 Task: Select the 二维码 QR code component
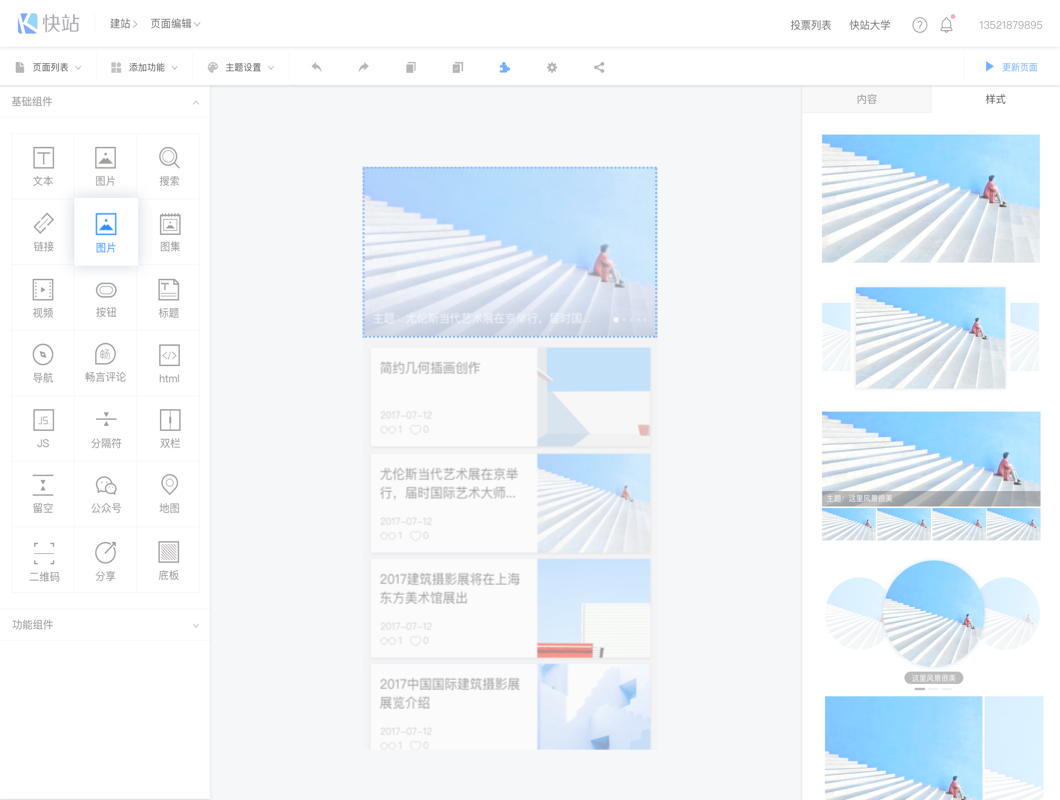tap(43, 560)
